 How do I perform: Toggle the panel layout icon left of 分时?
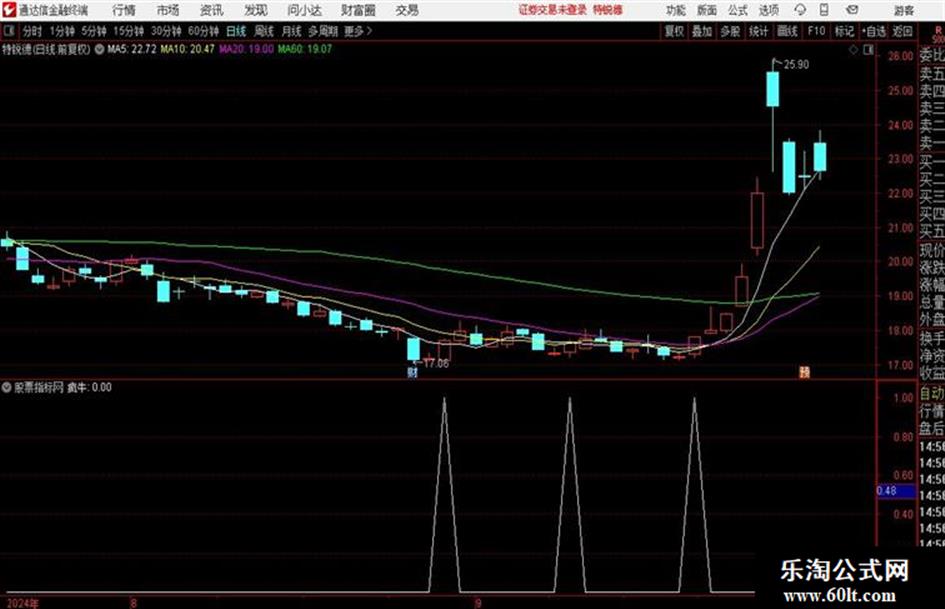(x=8, y=31)
